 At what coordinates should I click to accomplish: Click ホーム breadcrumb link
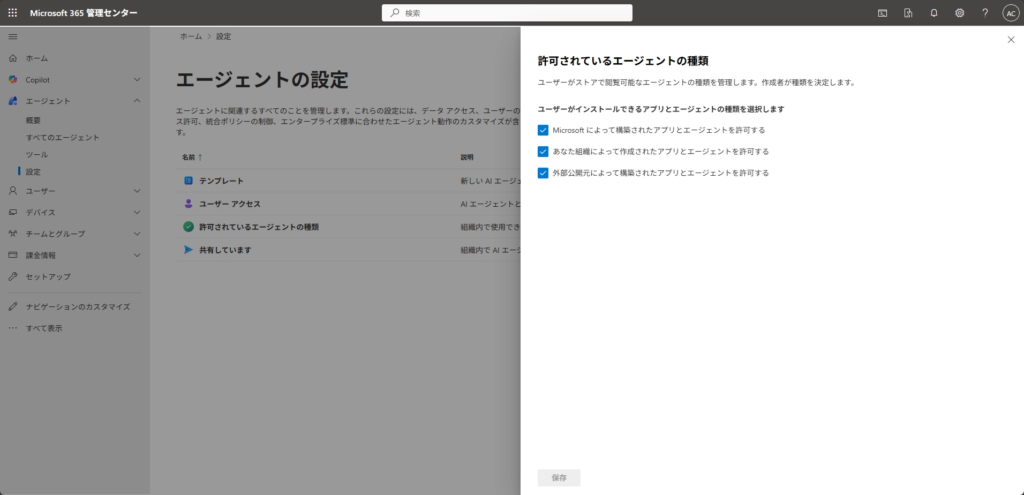pos(190,36)
